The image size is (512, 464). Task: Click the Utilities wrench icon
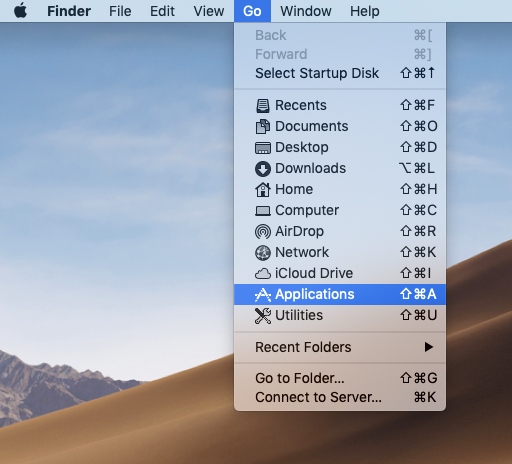263,316
